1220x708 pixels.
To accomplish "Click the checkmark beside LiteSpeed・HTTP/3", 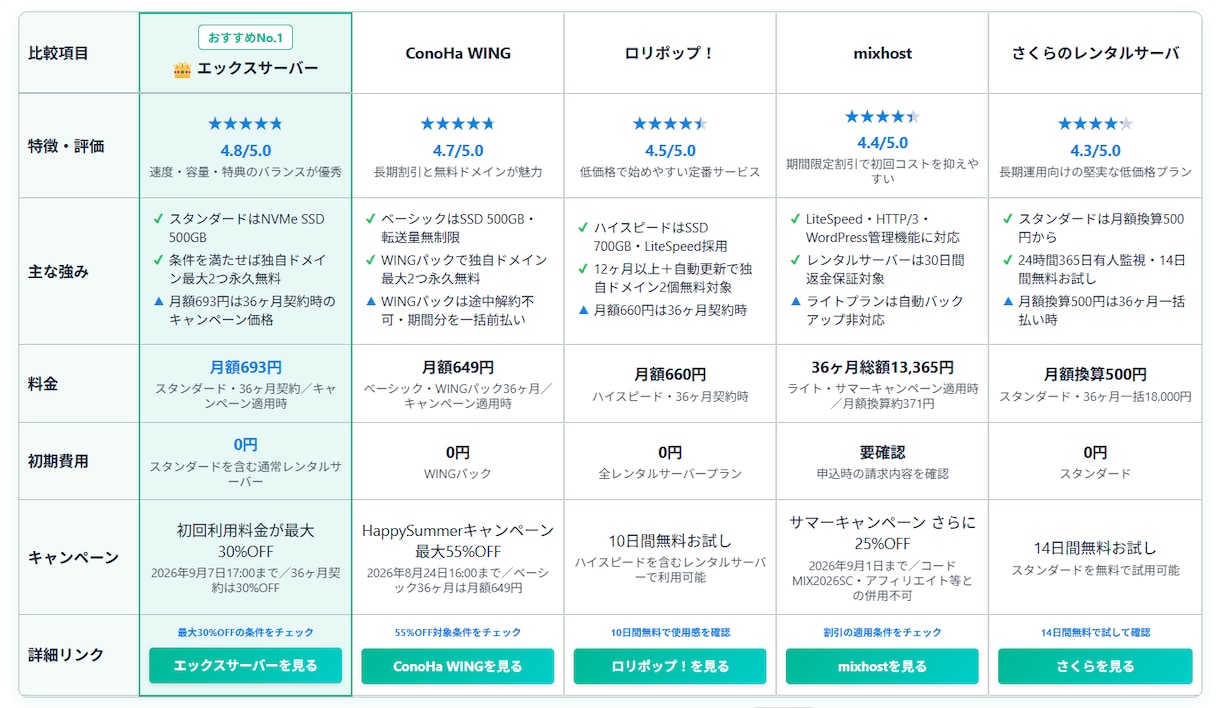I will (795, 219).
